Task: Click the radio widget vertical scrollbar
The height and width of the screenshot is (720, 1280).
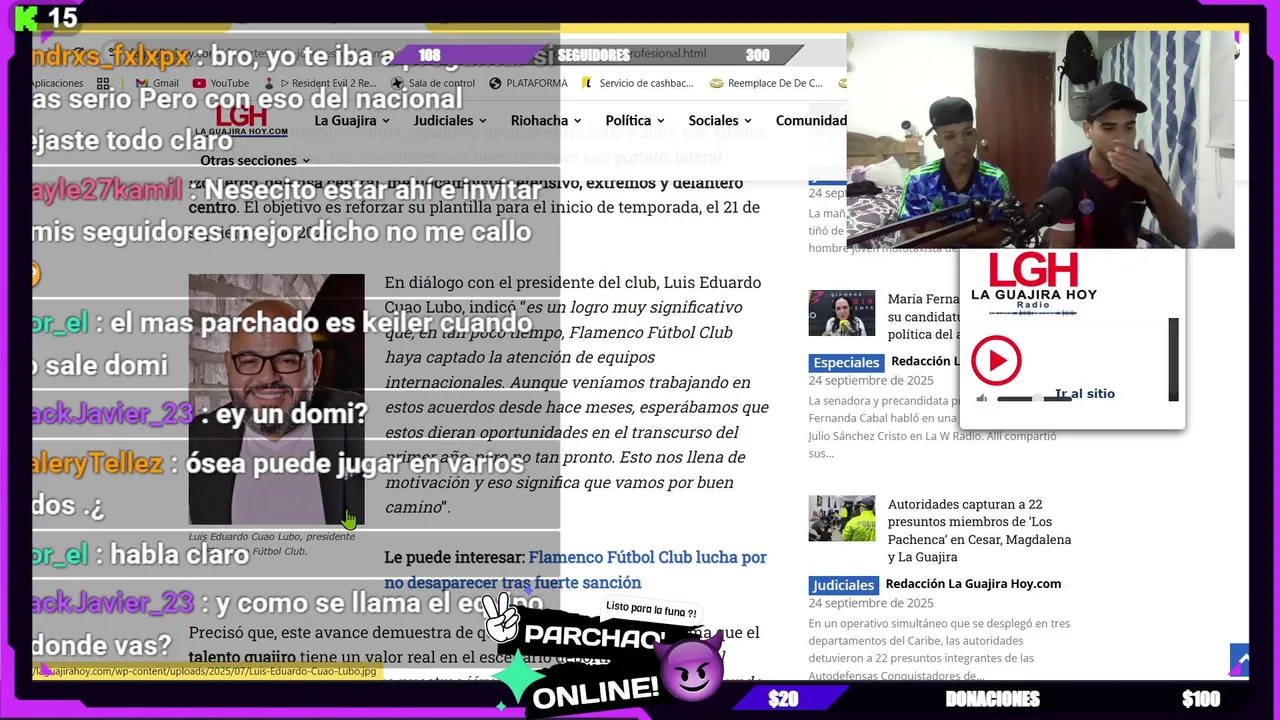Action: pyautogui.click(x=1174, y=359)
